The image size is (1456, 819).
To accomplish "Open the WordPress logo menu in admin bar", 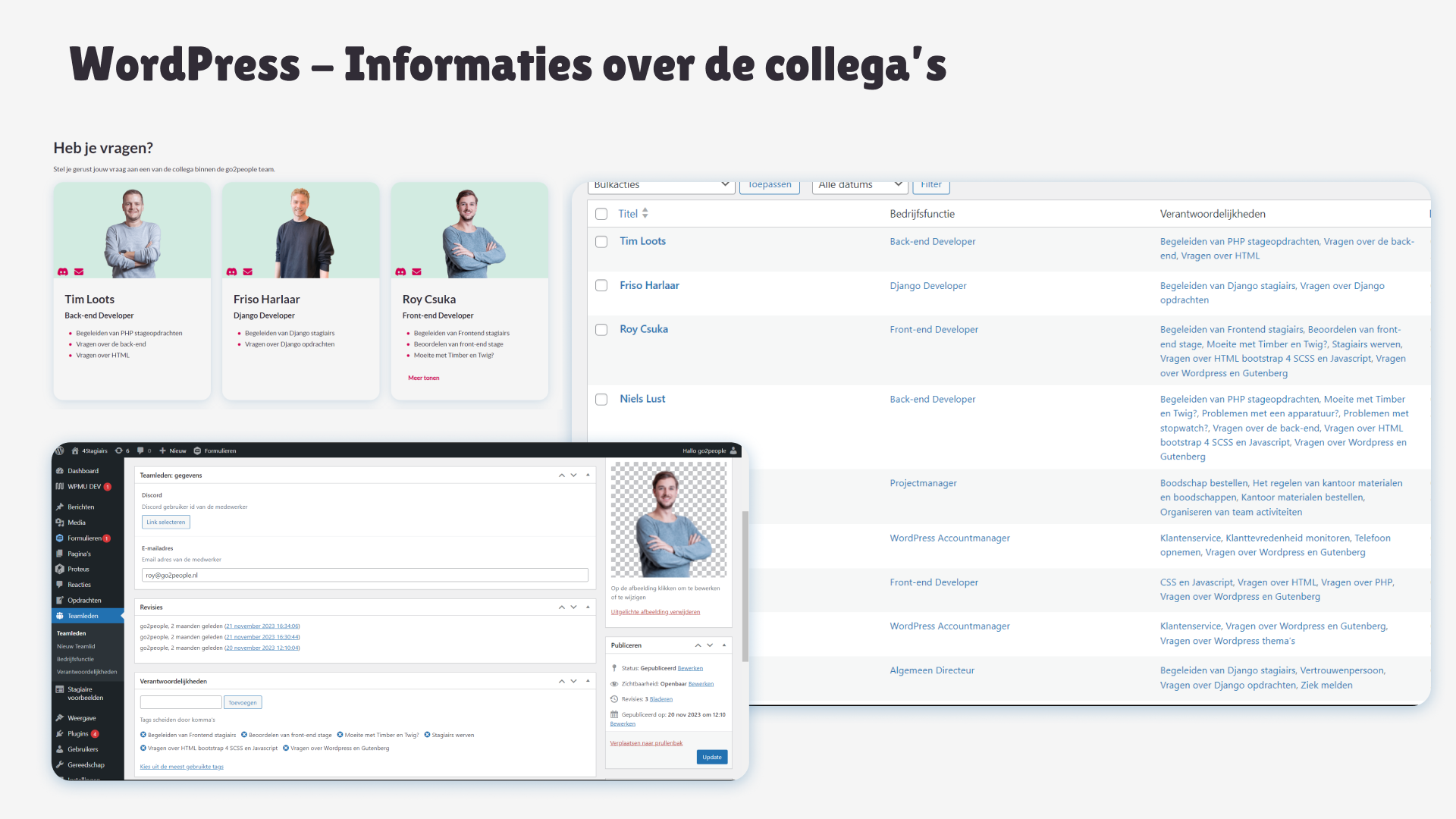I will [x=60, y=450].
